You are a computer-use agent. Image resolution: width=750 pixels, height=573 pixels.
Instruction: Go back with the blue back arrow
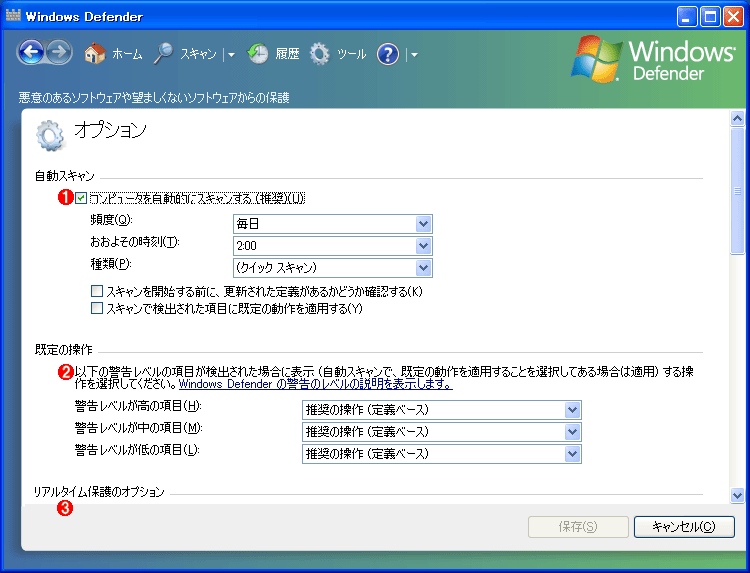(x=32, y=52)
